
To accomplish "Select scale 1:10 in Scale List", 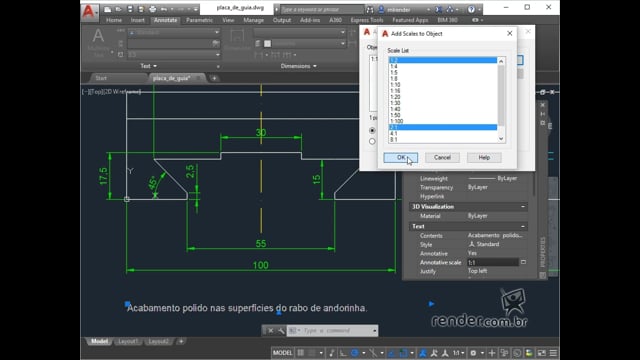I will tap(443, 85).
